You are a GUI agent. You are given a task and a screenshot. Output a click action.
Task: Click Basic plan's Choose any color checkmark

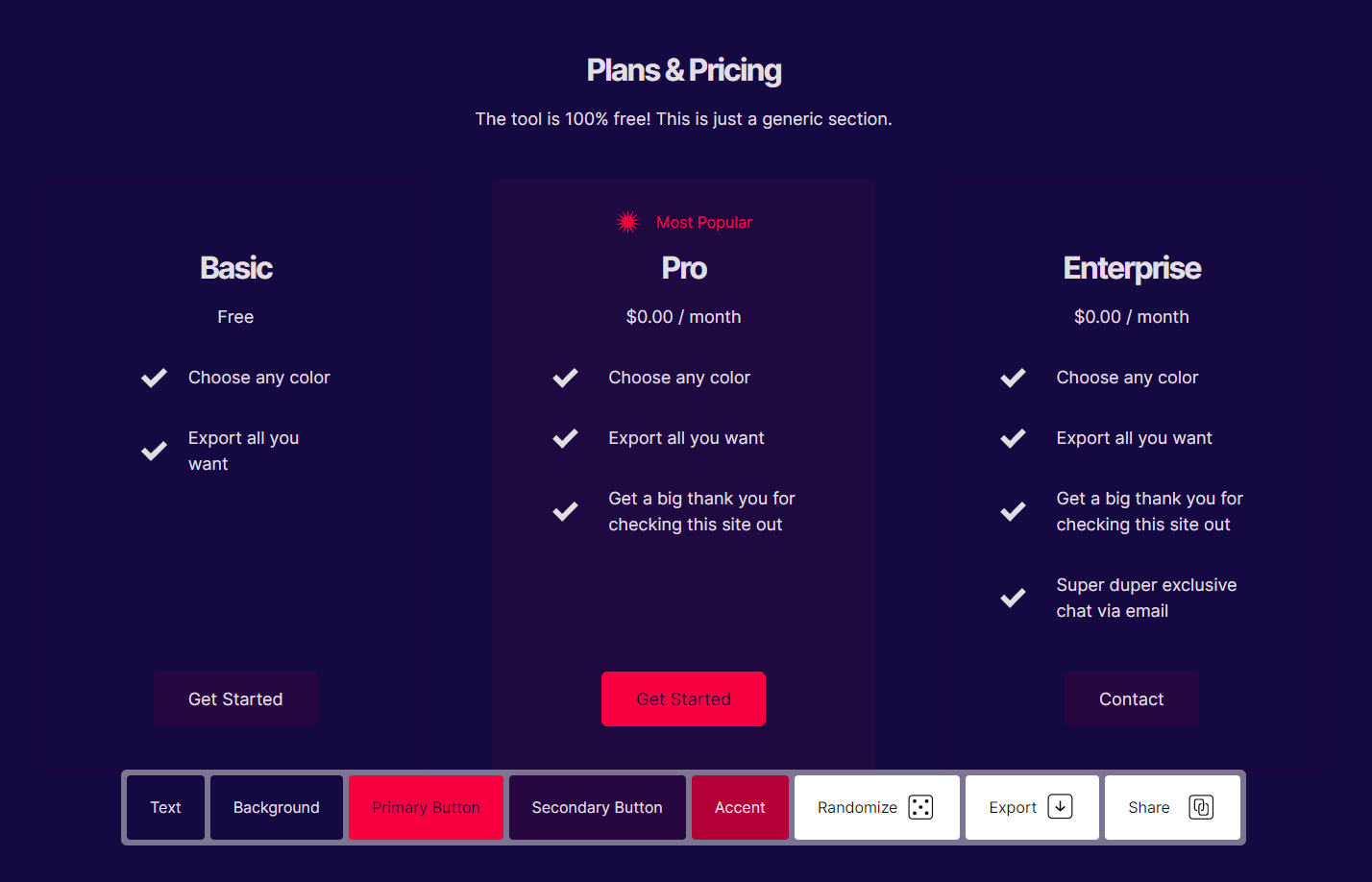click(154, 378)
